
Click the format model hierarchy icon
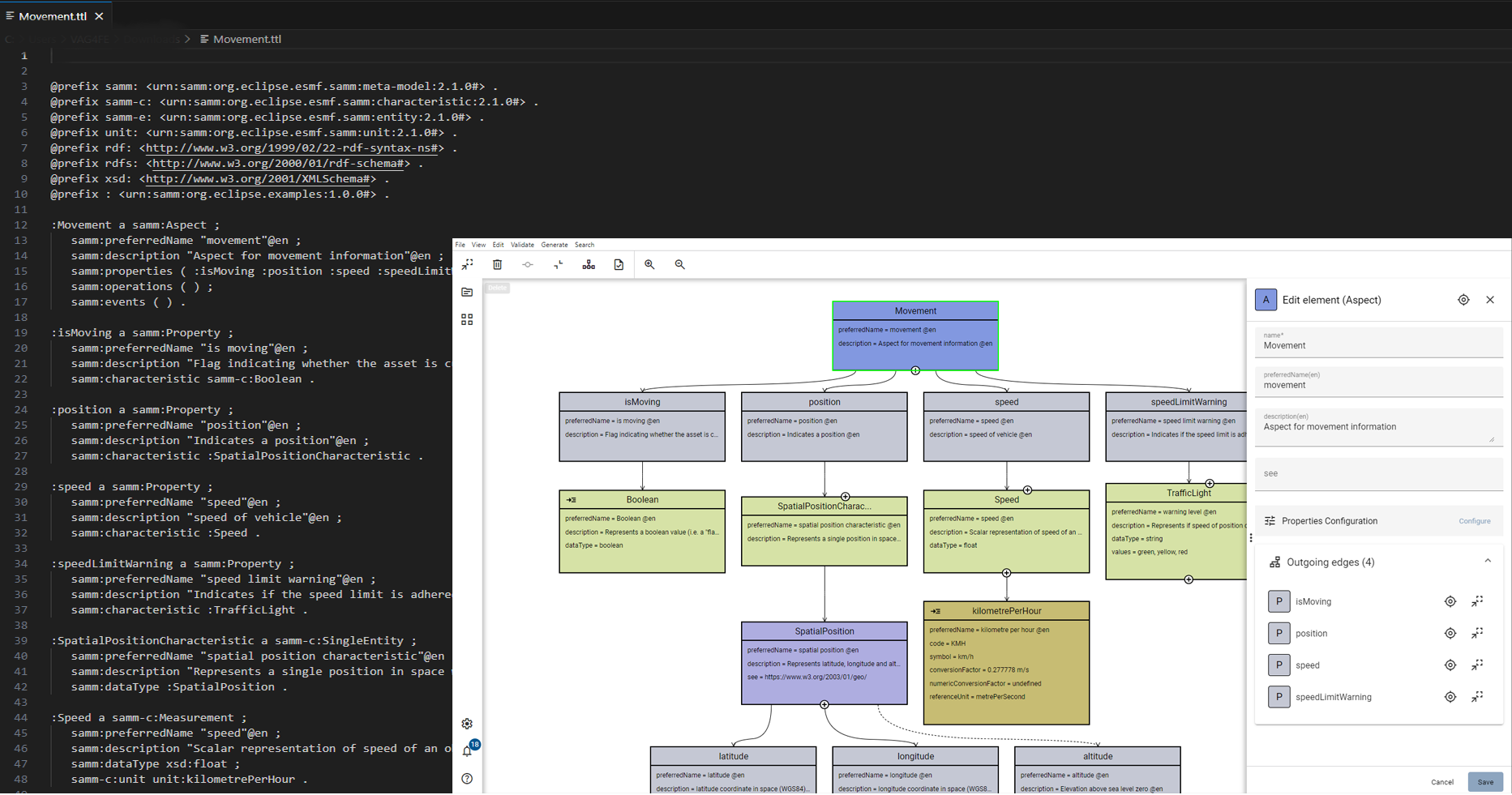589,265
